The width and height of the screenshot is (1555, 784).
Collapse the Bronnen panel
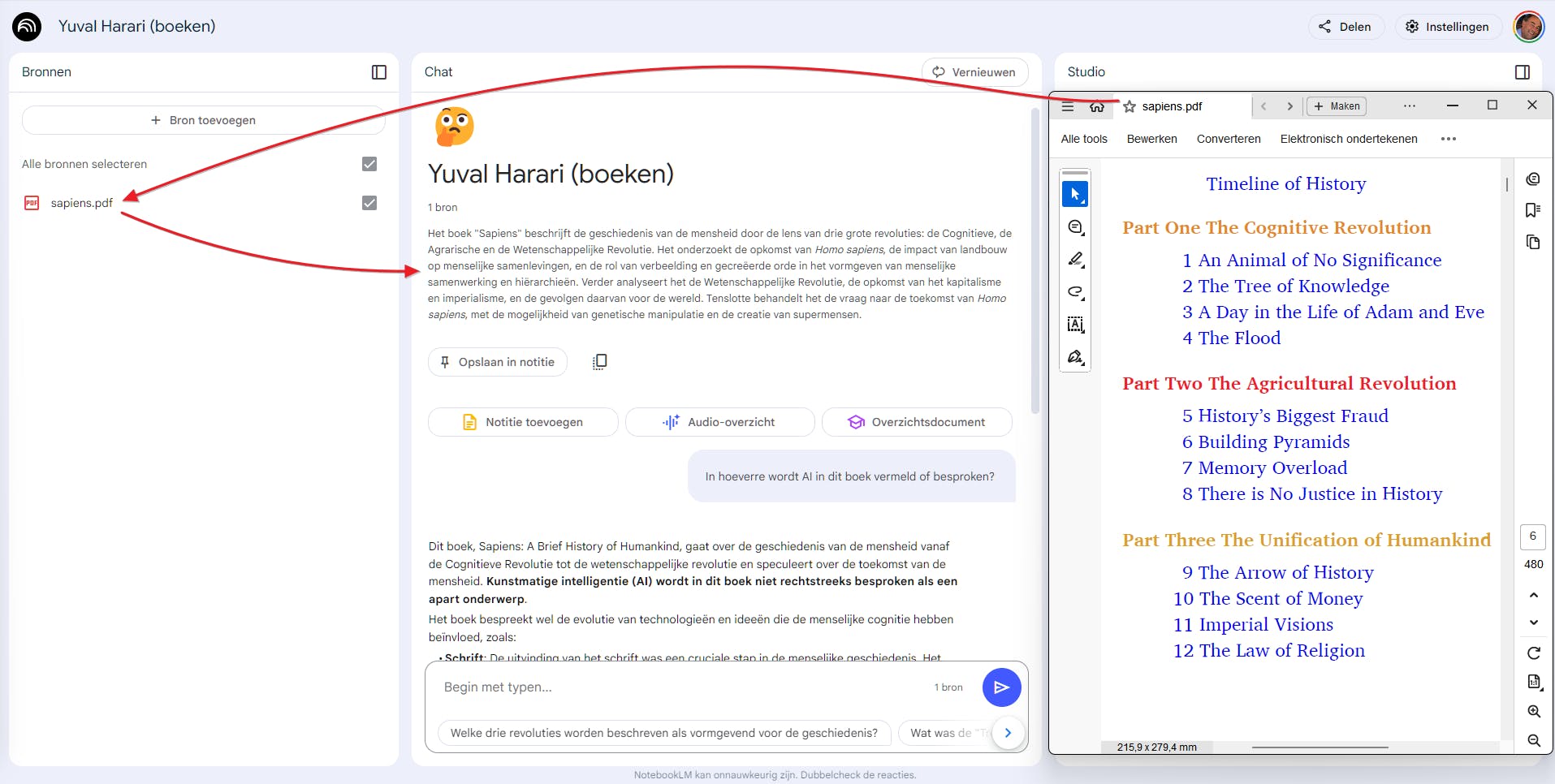click(x=379, y=72)
